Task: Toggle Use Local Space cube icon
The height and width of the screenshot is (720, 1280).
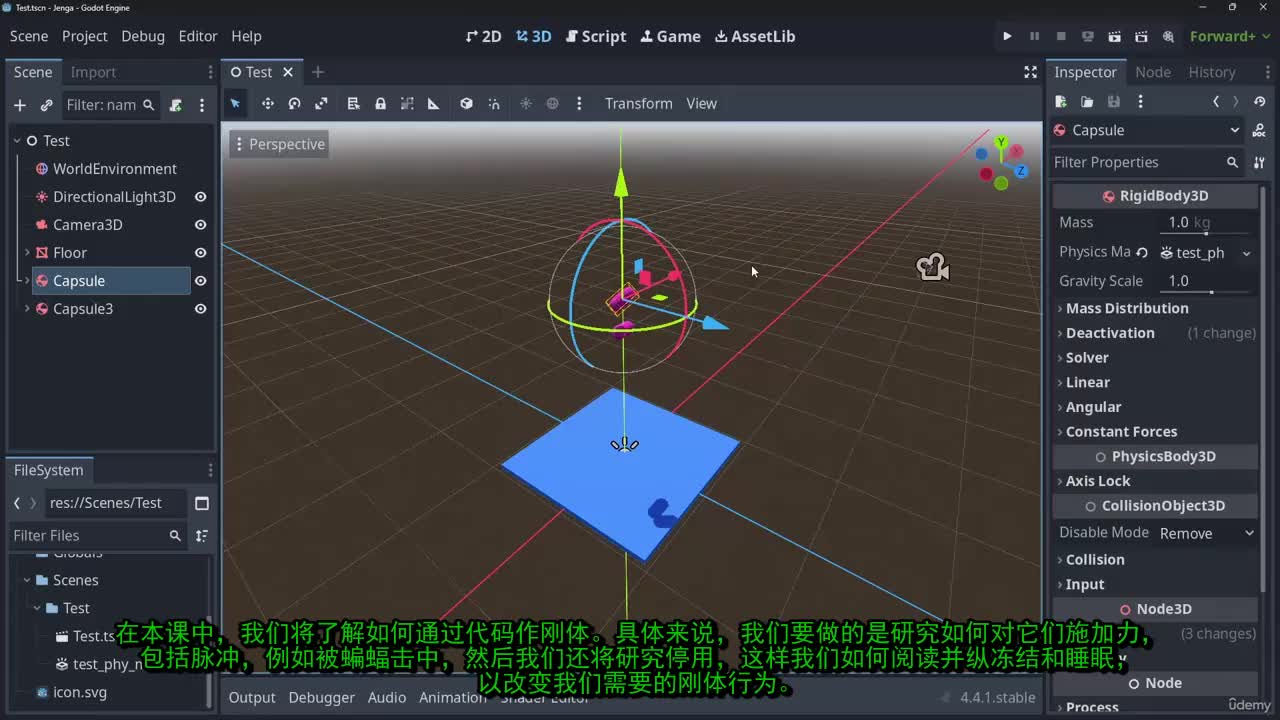Action: click(x=466, y=103)
